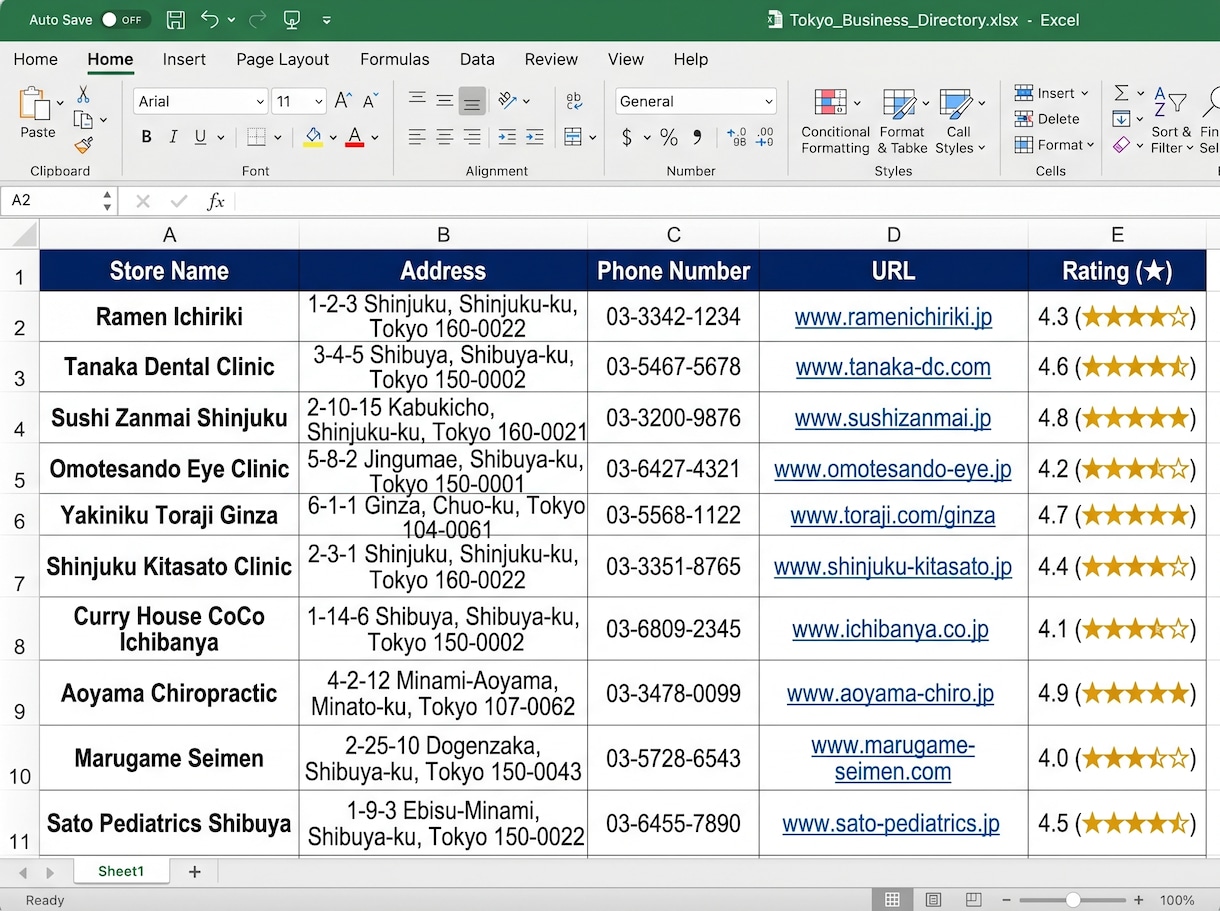Open the www.ramenichiriki.jp link
The height and width of the screenshot is (911, 1220).
(x=894, y=317)
